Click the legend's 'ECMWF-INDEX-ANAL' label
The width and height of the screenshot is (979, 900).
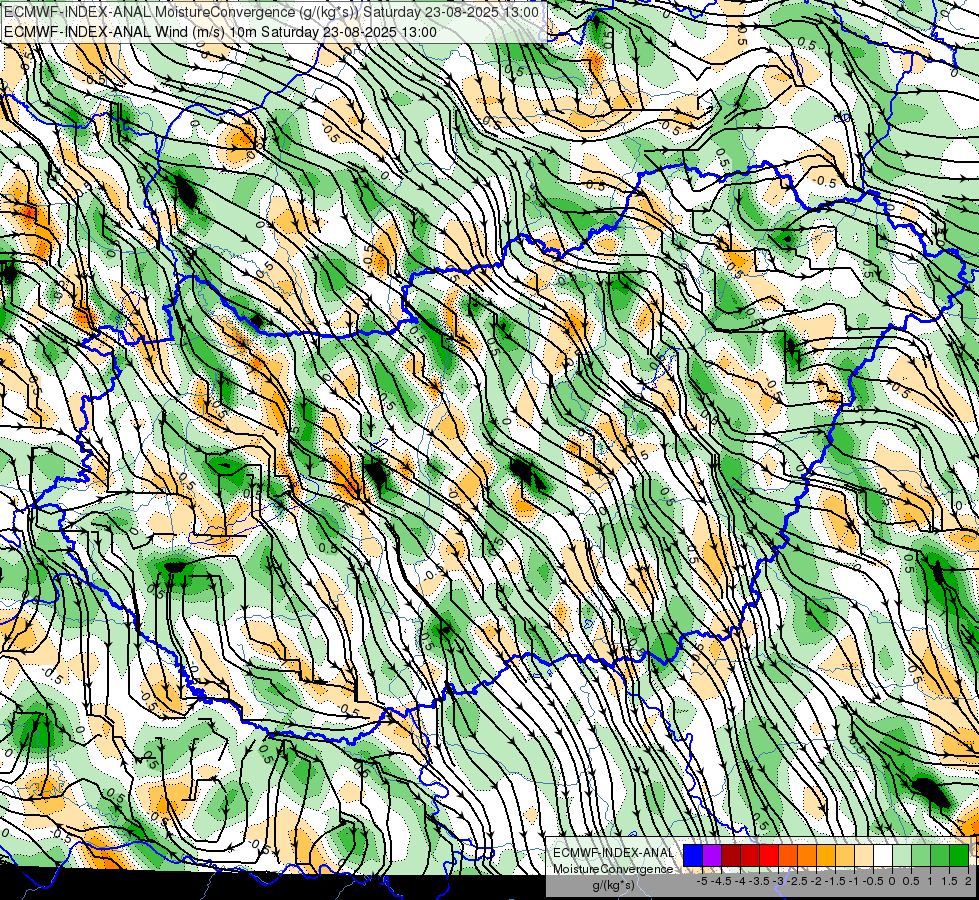pos(613,853)
